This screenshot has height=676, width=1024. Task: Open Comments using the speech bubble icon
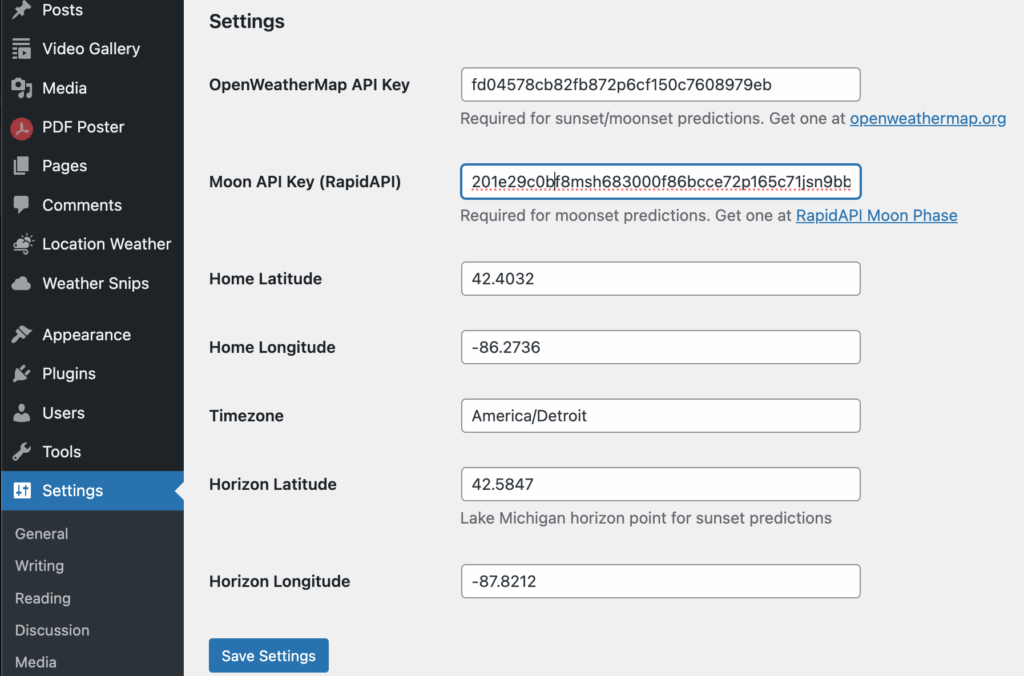(x=21, y=205)
